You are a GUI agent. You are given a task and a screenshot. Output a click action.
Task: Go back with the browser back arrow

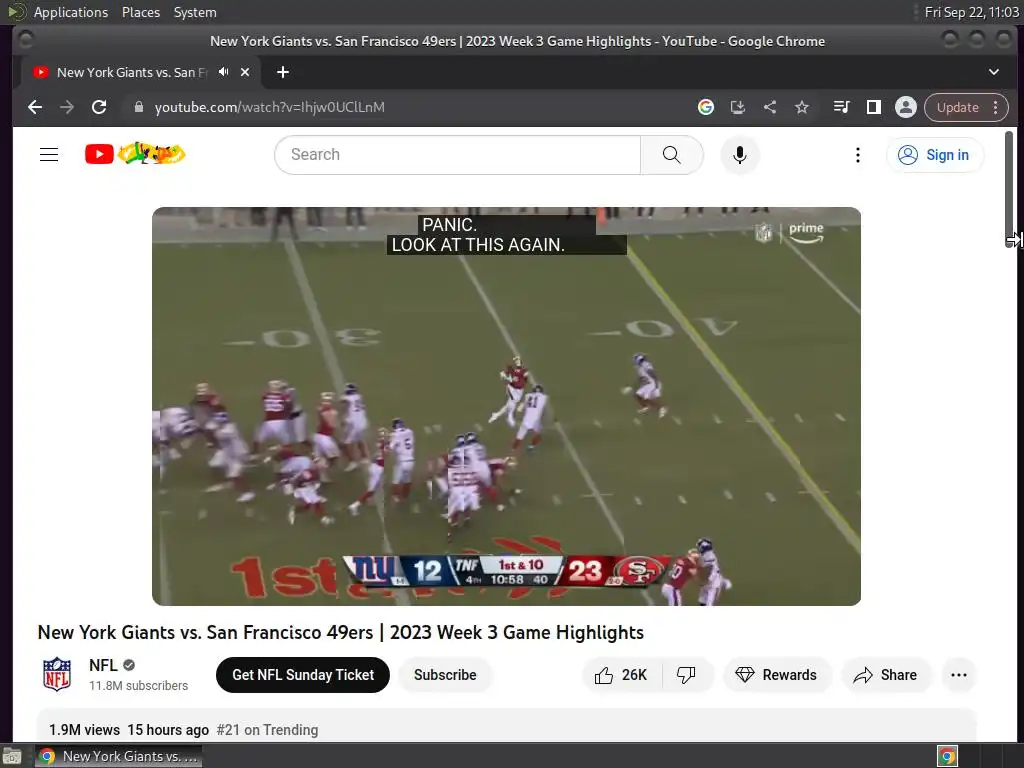point(35,107)
